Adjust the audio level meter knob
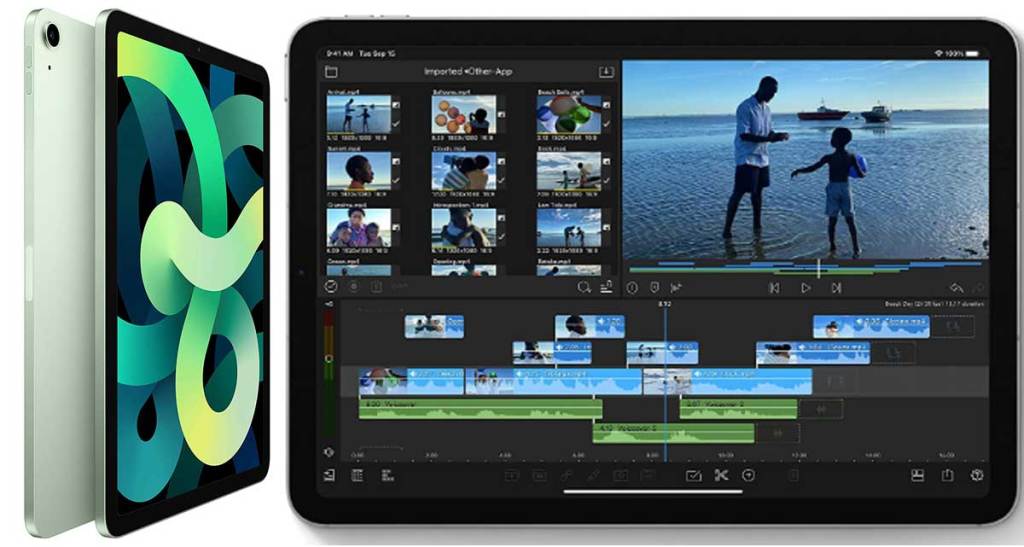The width and height of the screenshot is (1024, 547). tap(329, 358)
